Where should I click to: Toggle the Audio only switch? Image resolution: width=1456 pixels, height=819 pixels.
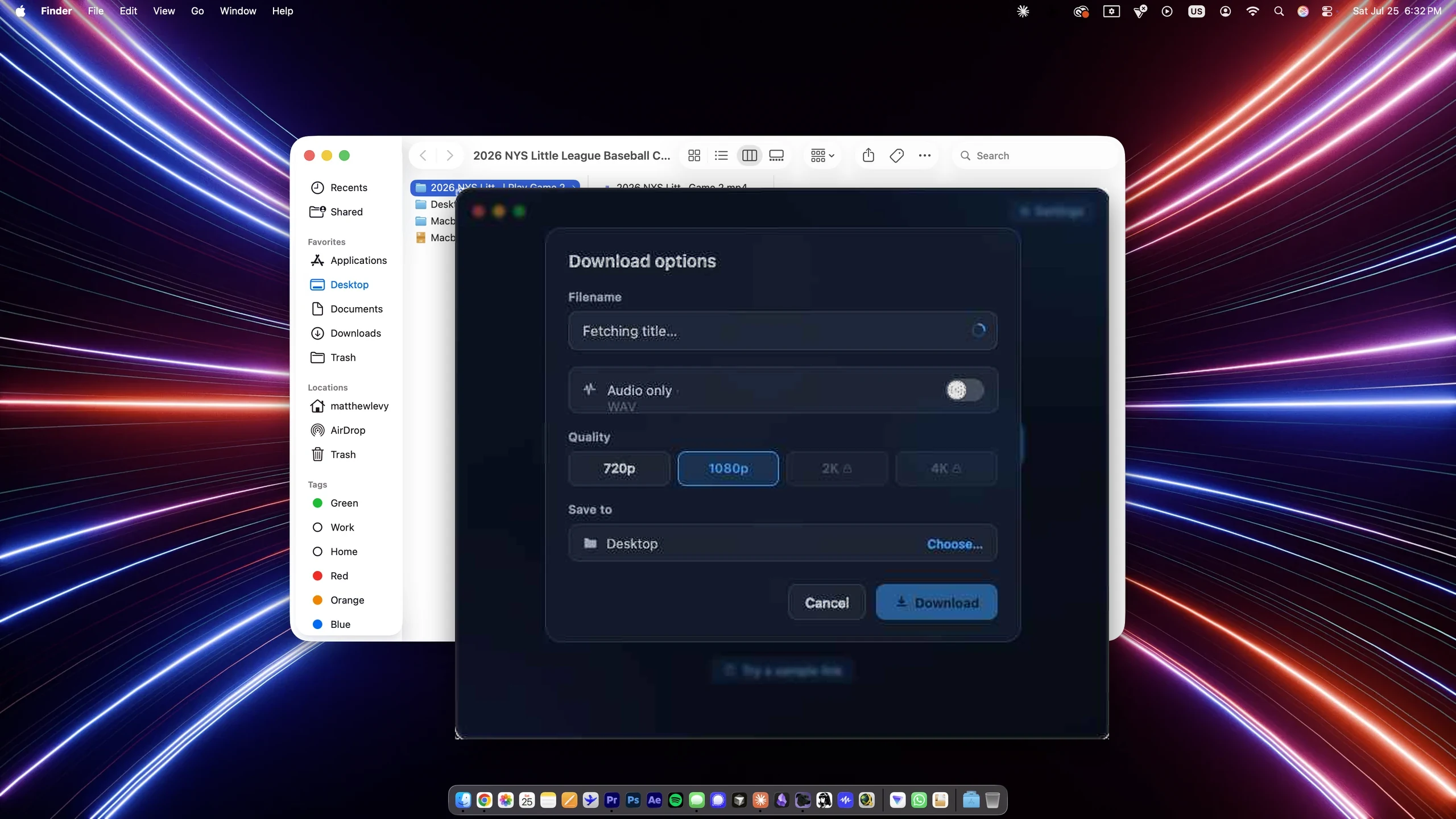[x=965, y=390]
